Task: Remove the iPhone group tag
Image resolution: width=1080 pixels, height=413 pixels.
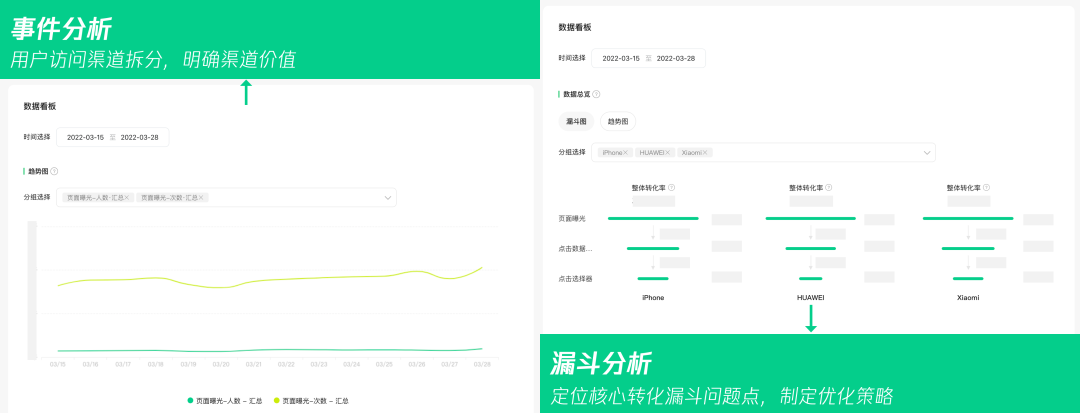Action: tap(625, 153)
